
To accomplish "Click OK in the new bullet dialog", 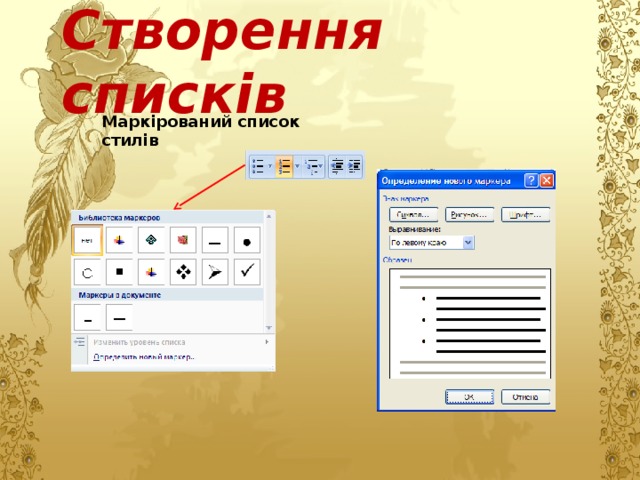I will pyautogui.click(x=469, y=397).
